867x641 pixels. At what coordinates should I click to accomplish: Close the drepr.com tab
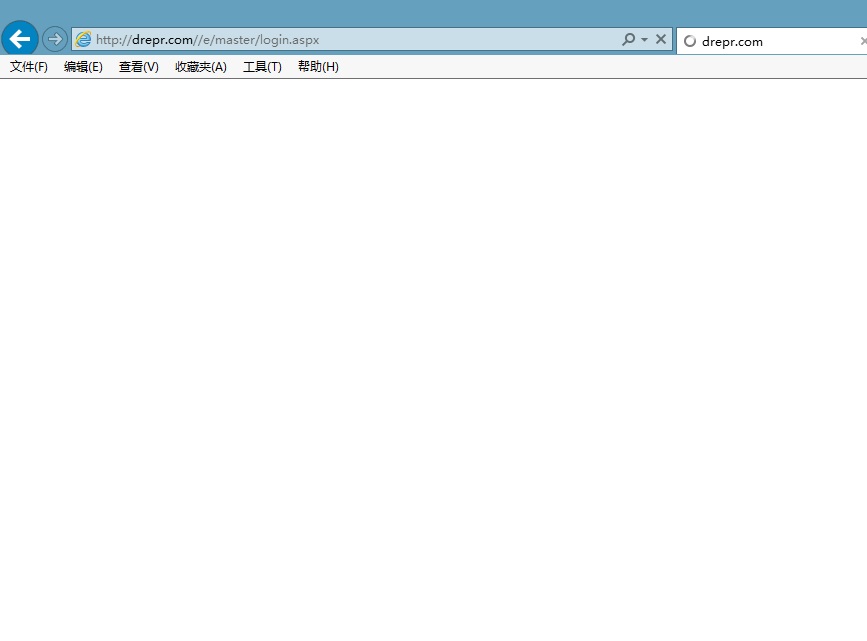(x=863, y=41)
